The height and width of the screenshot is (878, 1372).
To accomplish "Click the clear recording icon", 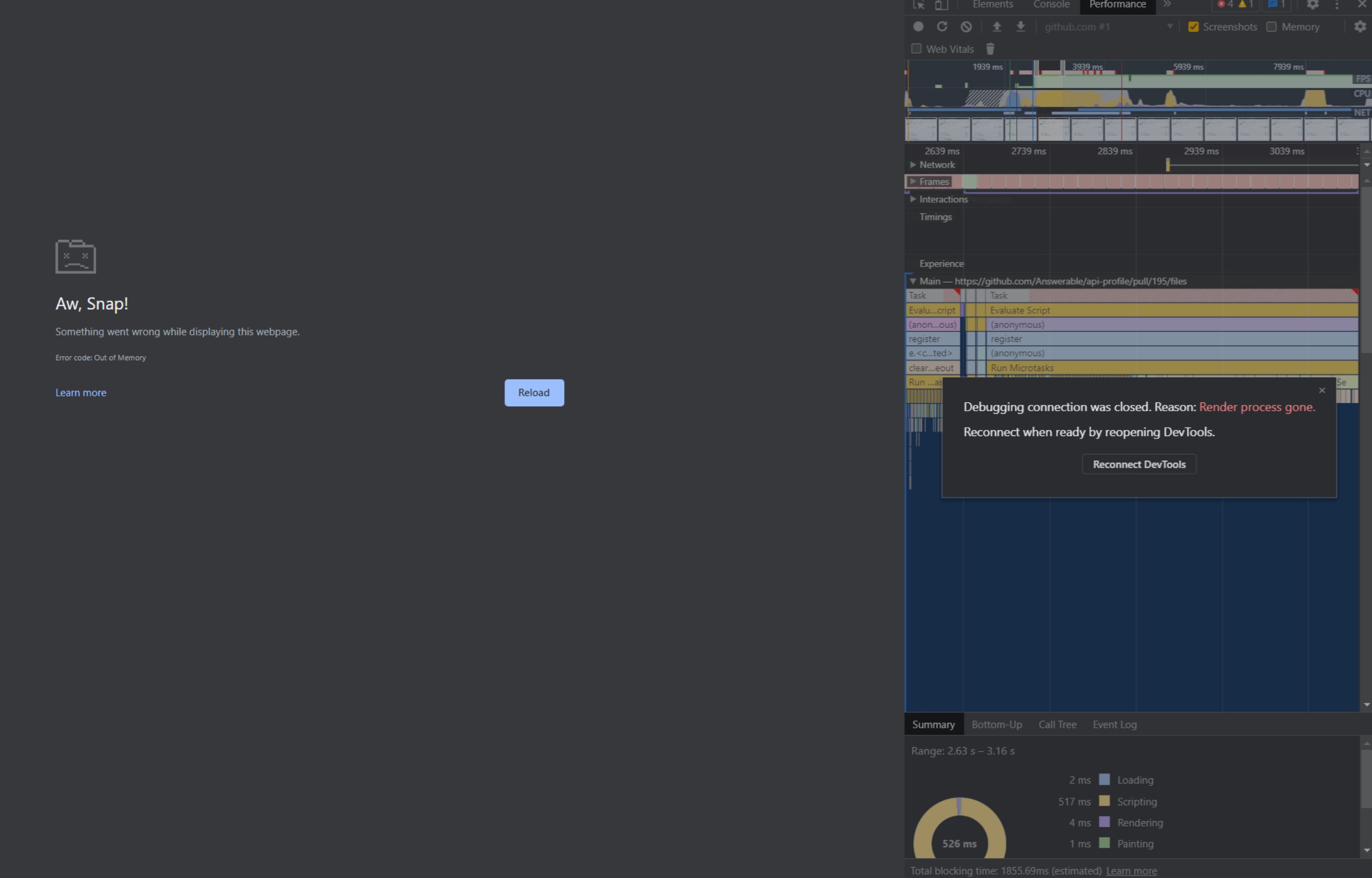I will tap(966, 27).
